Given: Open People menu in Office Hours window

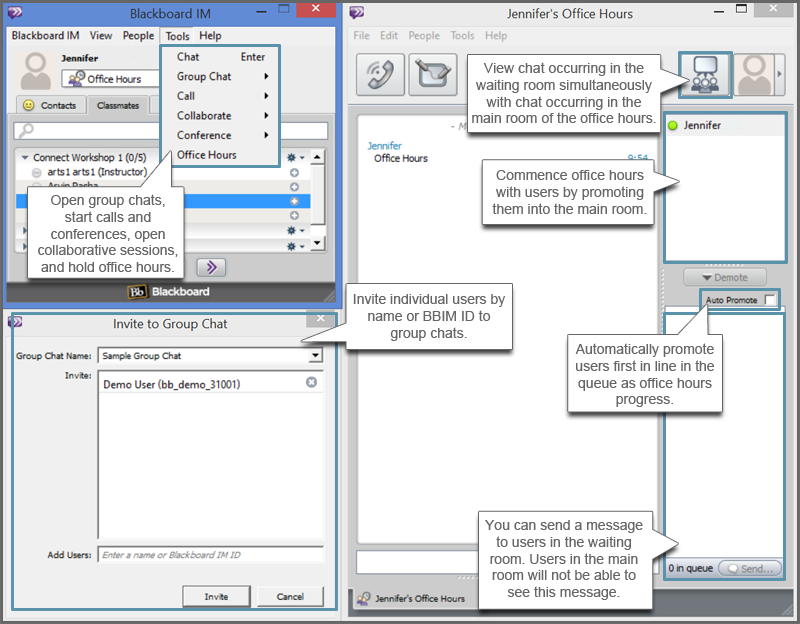Looking at the screenshot, I should [423, 36].
